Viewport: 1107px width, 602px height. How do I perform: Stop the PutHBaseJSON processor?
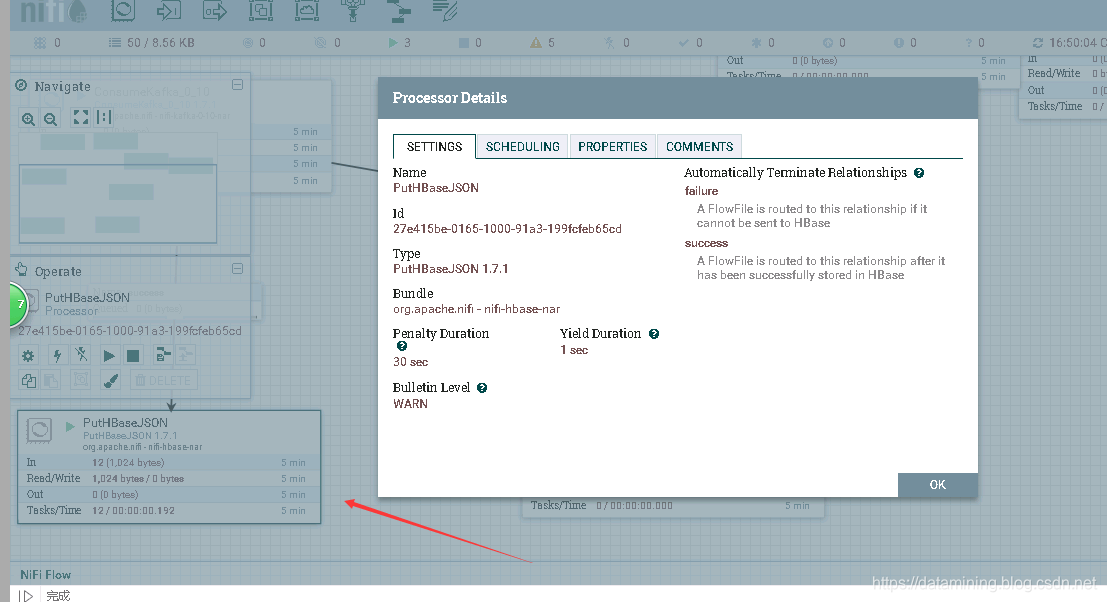point(133,356)
